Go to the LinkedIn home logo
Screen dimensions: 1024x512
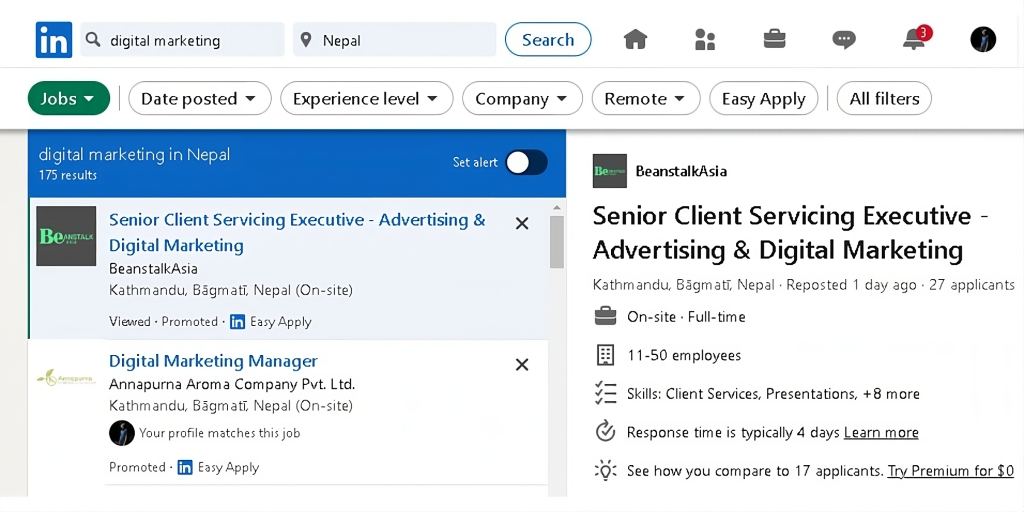(54, 40)
